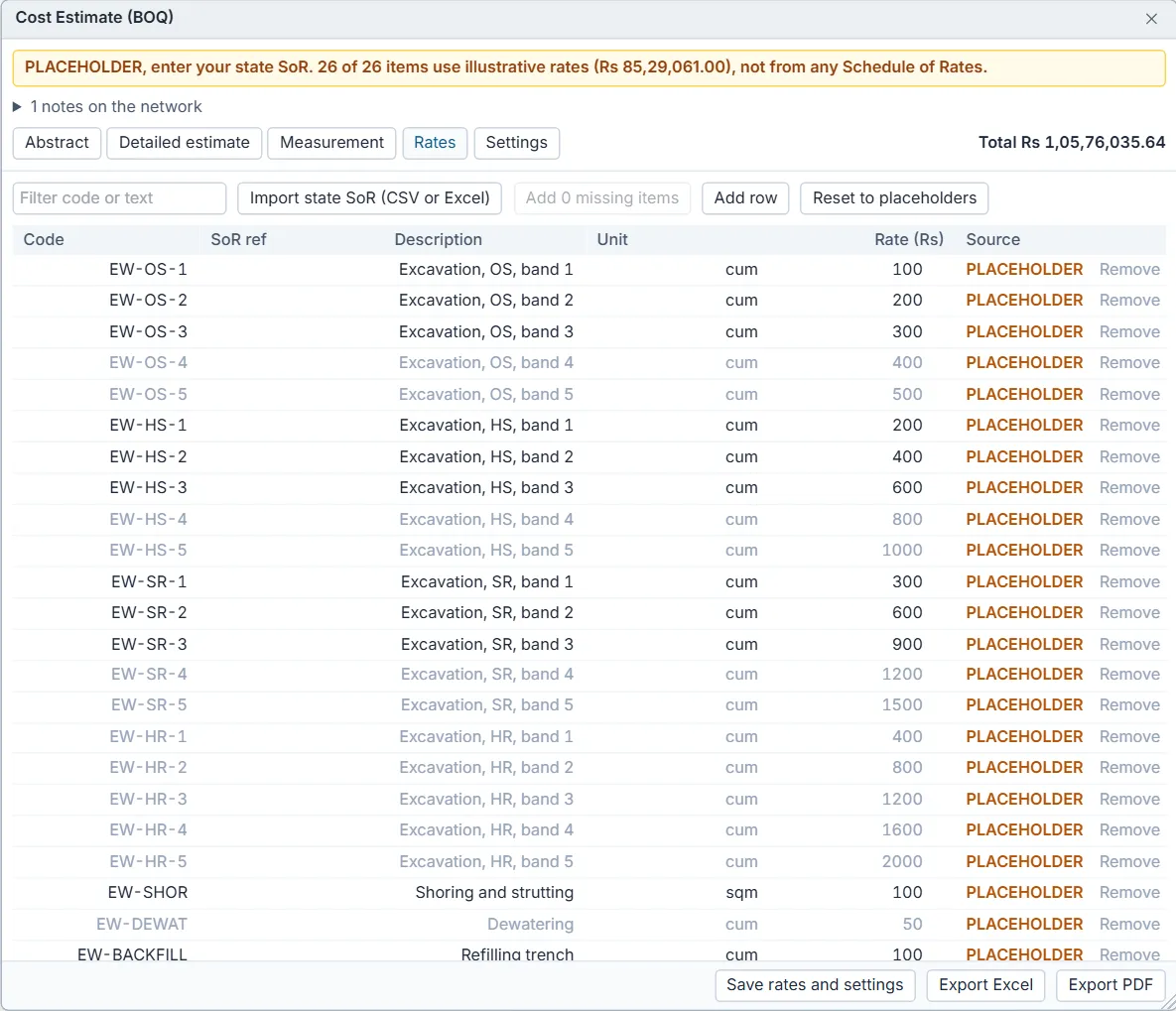The width and height of the screenshot is (1176, 1011).
Task: Remove the EW-DEWAT row
Action: tap(1129, 924)
